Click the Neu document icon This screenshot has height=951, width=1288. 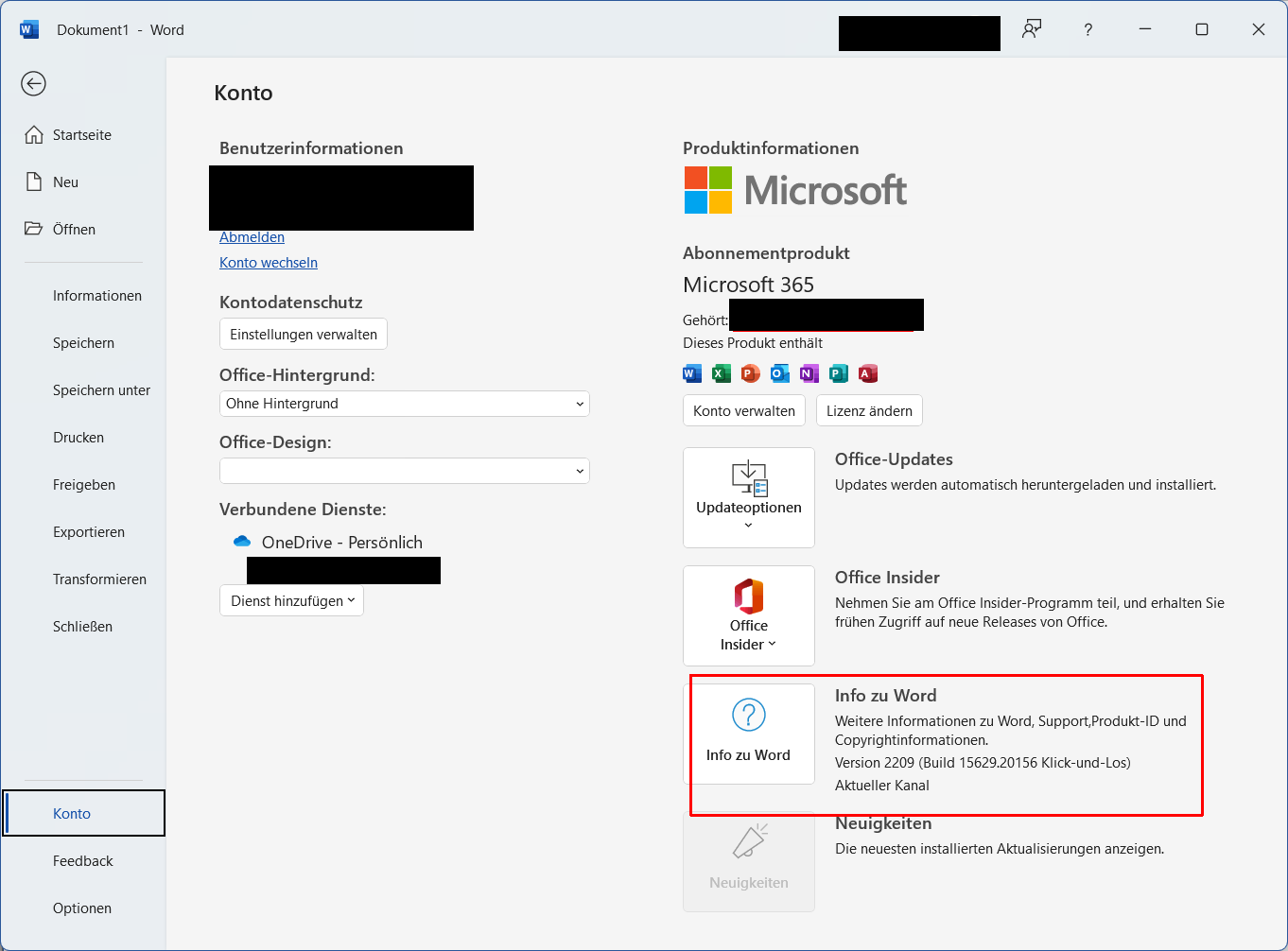click(x=34, y=182)
